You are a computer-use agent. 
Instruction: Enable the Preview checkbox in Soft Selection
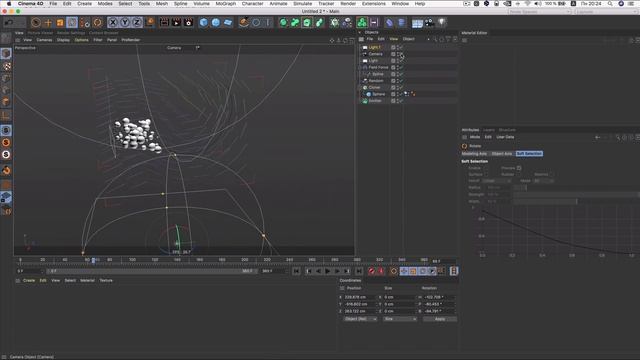point(519,168)
